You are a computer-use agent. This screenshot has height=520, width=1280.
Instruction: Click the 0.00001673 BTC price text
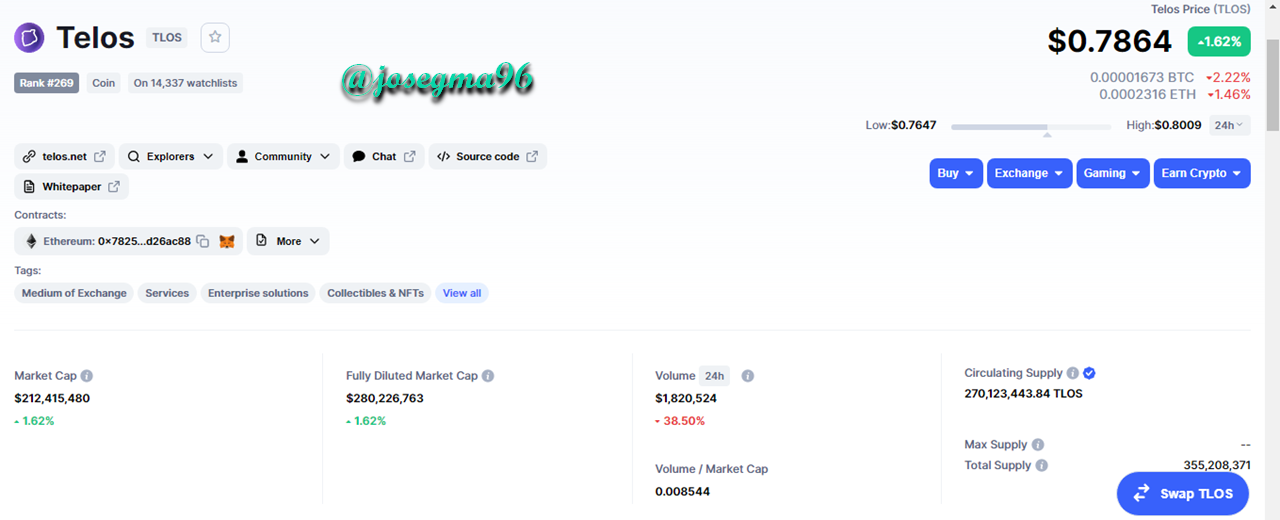click(1142, 77)
